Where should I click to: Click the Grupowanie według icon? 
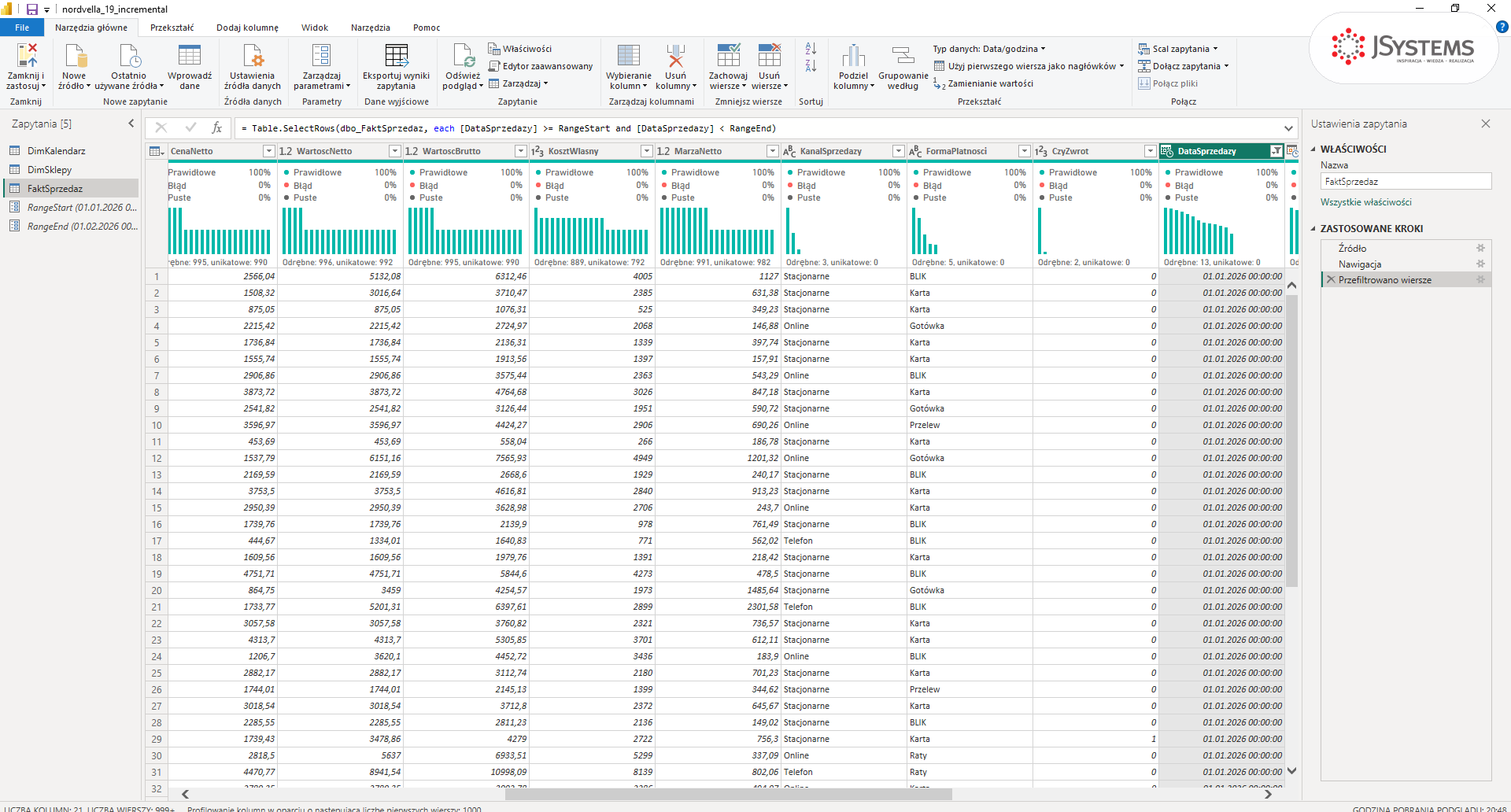[x=903, y=55]
